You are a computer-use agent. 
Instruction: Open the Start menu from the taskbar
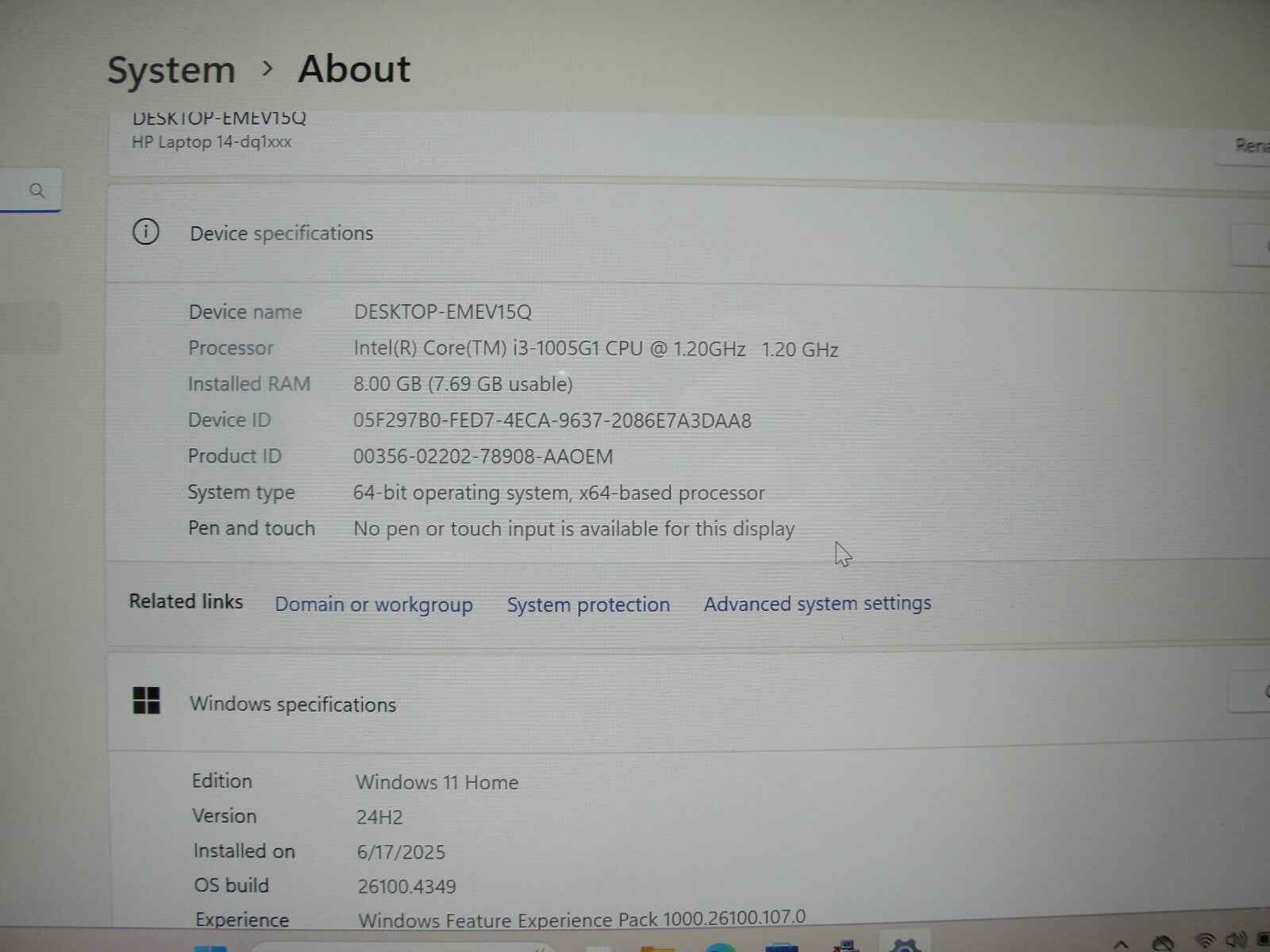pyautogui.click(x=210, y=946)
